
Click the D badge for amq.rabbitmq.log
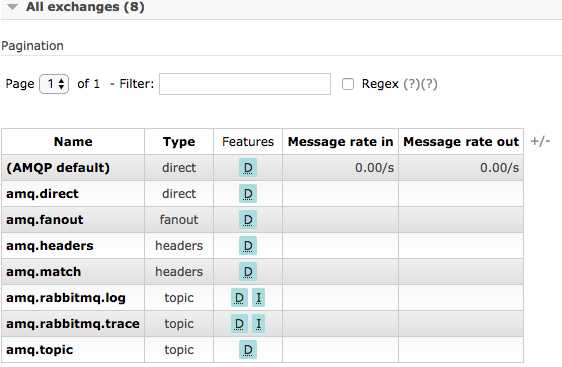click(x=239, y=297)
